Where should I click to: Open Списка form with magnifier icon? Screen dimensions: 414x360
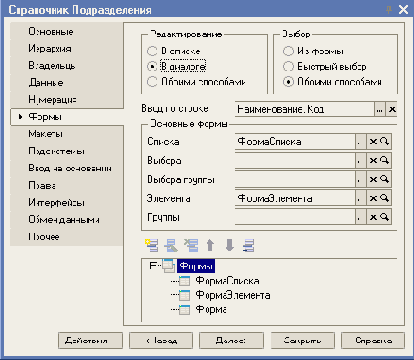(x=384, y=142)
